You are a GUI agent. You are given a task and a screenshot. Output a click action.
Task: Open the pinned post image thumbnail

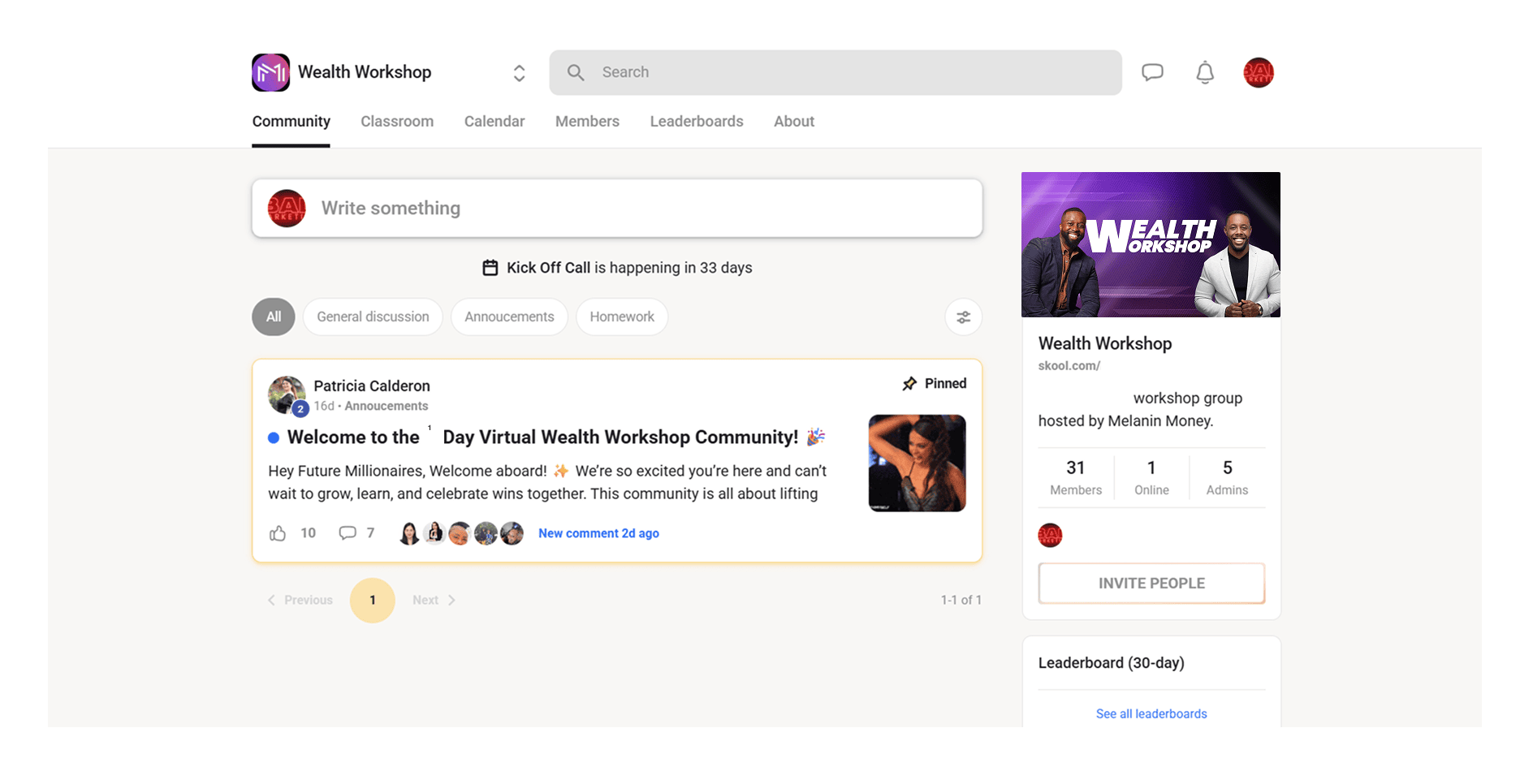coord(917,463)
